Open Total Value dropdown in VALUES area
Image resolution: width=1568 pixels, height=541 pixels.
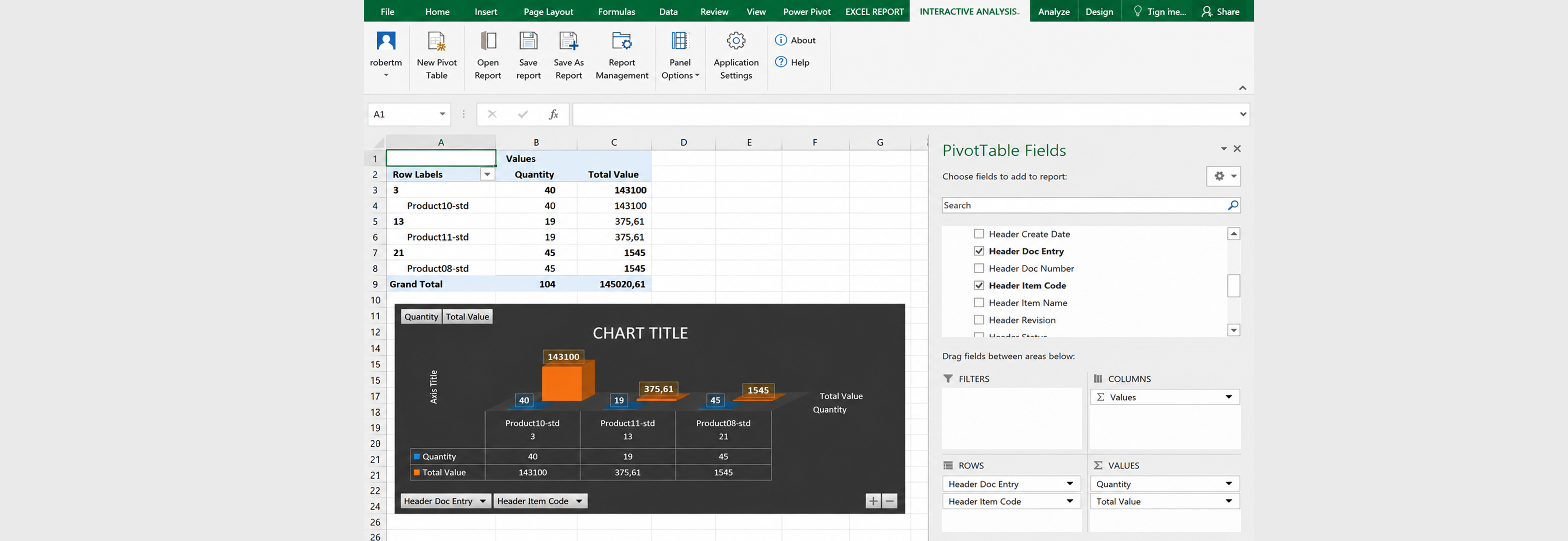(1228, 501)
